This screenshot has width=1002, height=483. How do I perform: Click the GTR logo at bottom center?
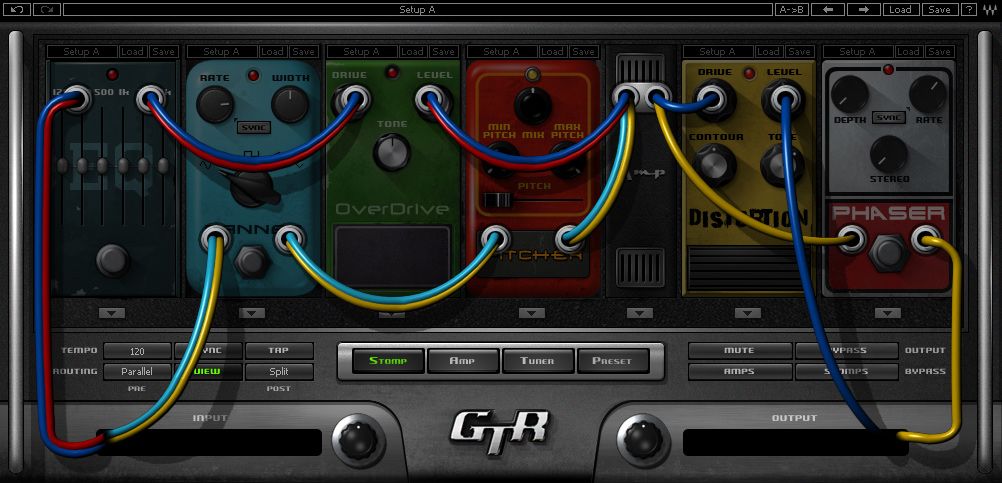(x=499, y=433)
